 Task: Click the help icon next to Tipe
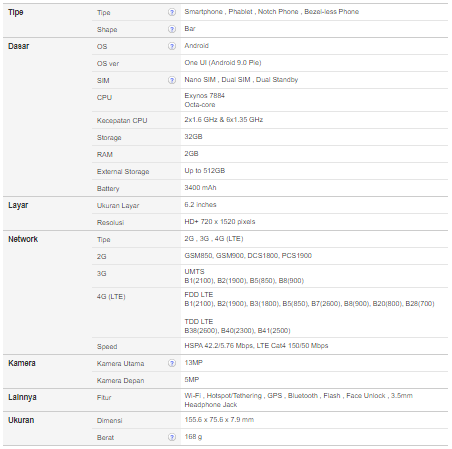172,12
